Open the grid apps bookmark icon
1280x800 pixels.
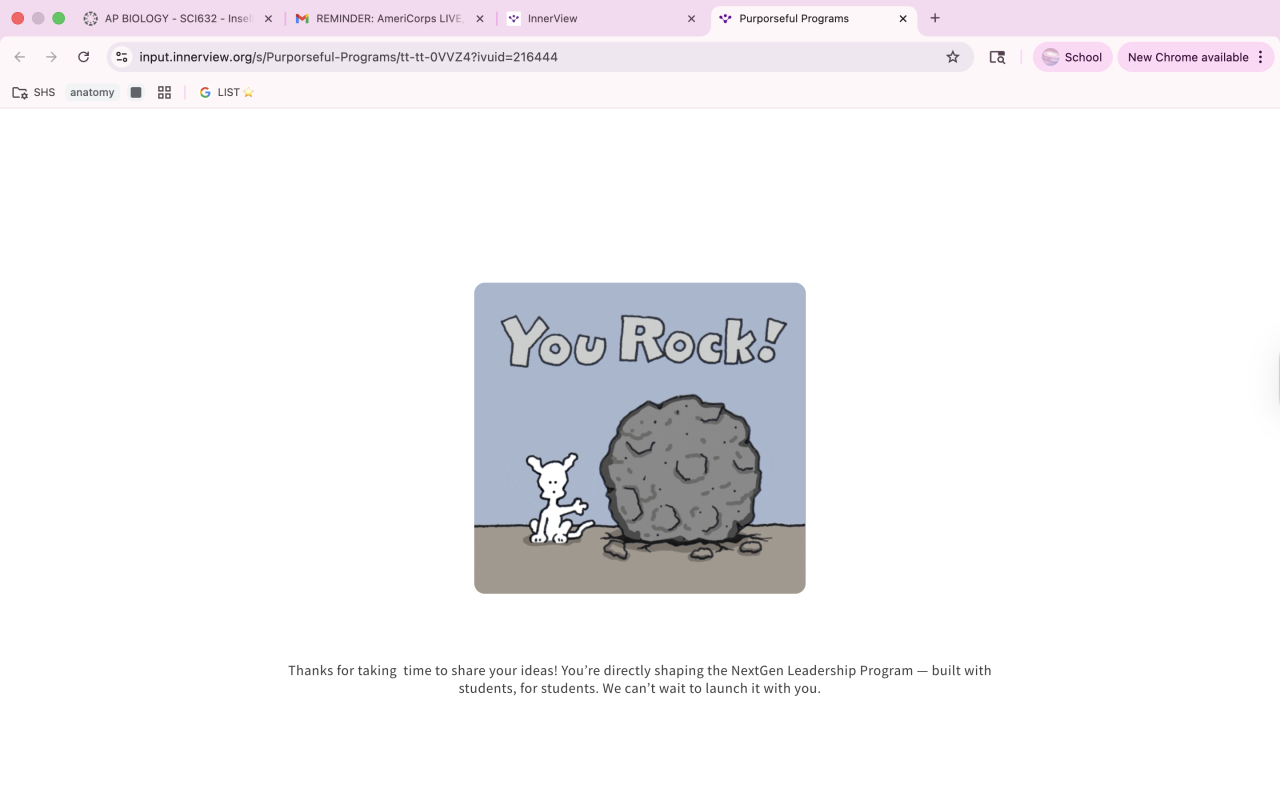click(165, 92)
